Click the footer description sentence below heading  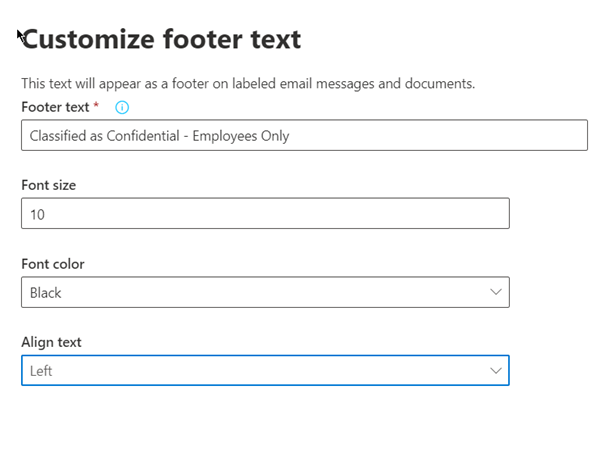point(247,83)
